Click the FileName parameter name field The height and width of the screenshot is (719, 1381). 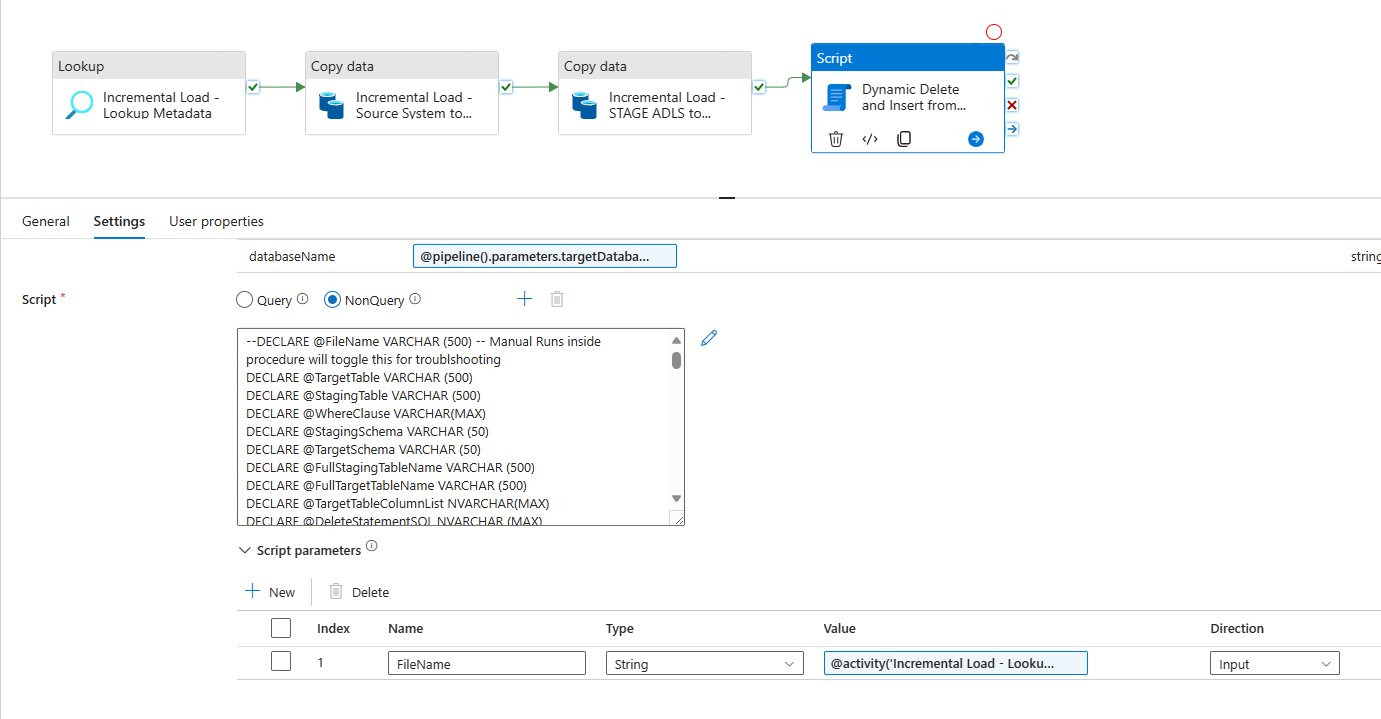[x=486, y=662]
